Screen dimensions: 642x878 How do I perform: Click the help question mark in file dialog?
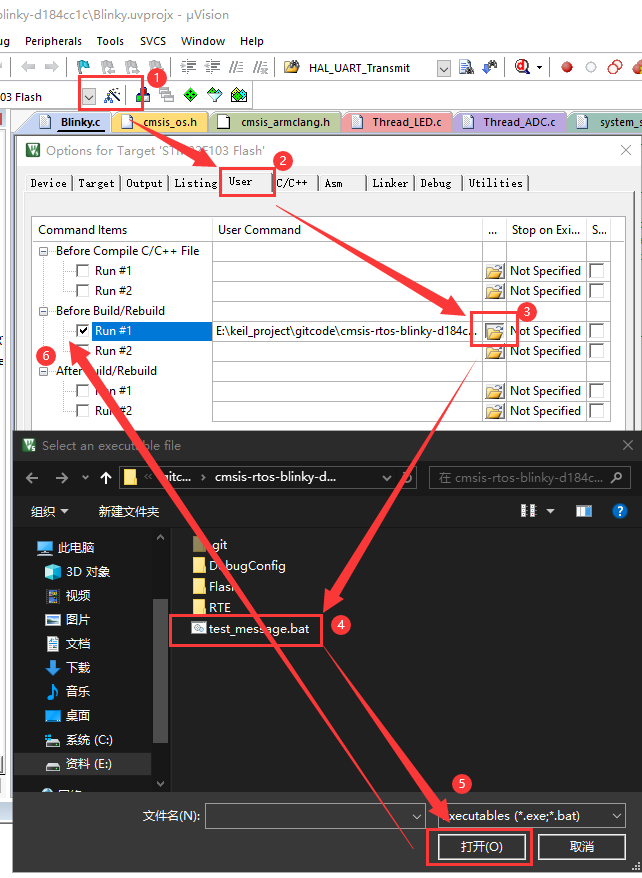pos(620,511)
